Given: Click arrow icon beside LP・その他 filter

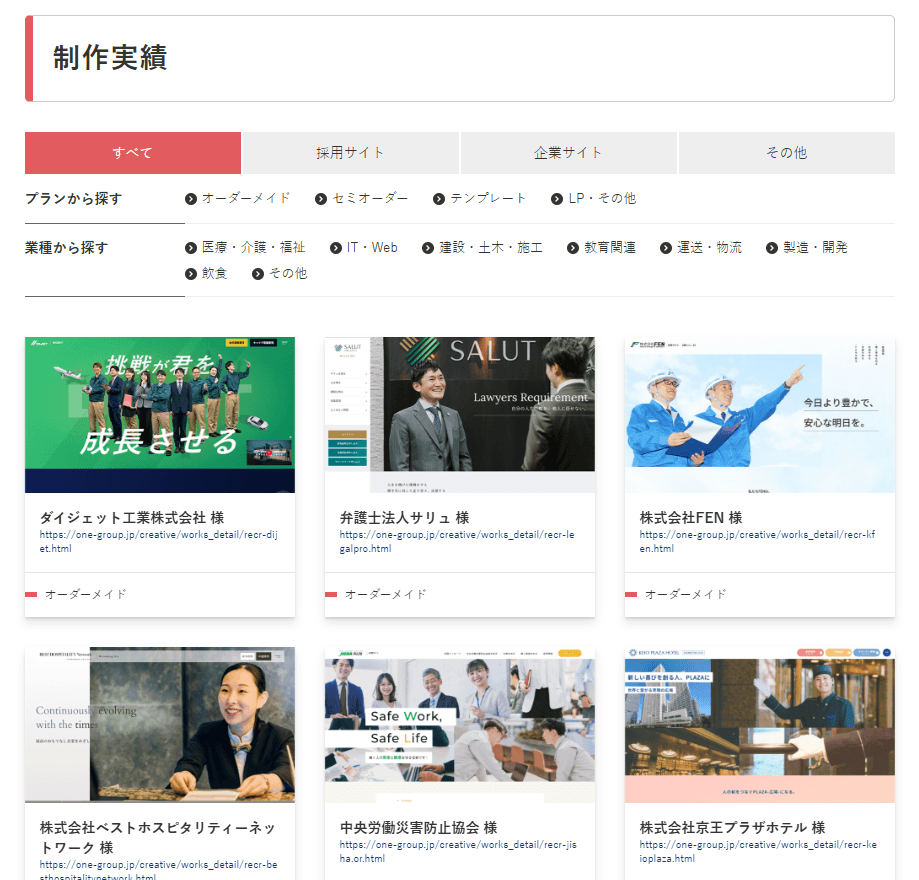Looking at the screenshot, I should pos(557,199).
